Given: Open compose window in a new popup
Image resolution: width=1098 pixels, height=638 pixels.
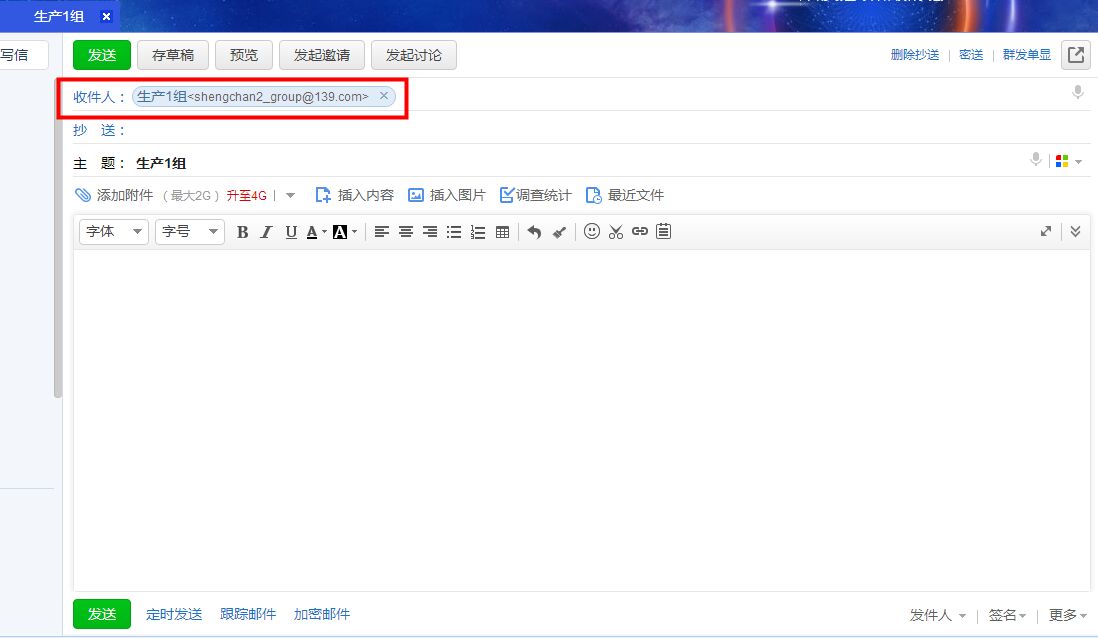Looking at the screenshot, I should (1076, 55).
